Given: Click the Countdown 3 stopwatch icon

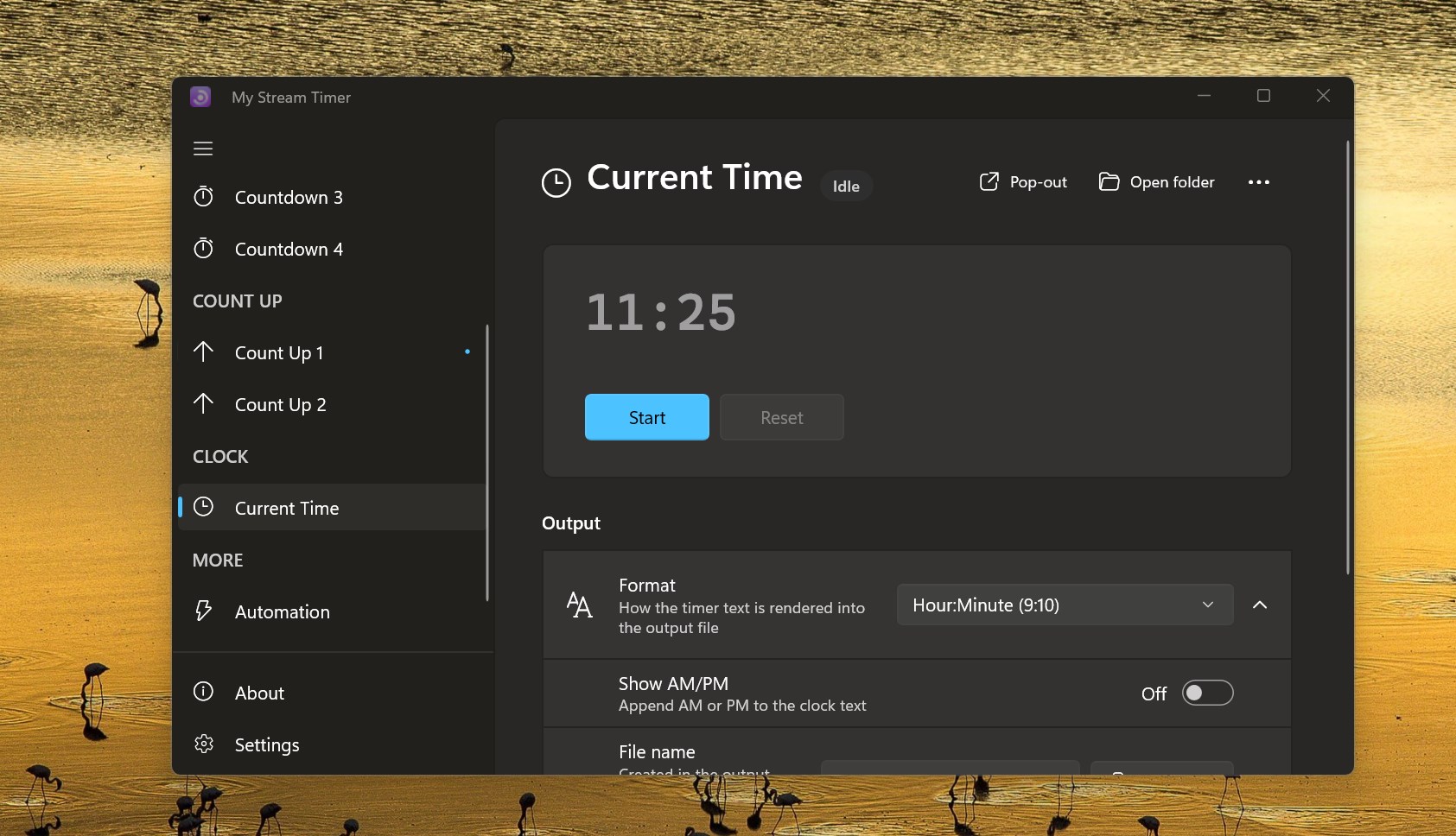Looking at the screenshot, I should pos(203,197).
